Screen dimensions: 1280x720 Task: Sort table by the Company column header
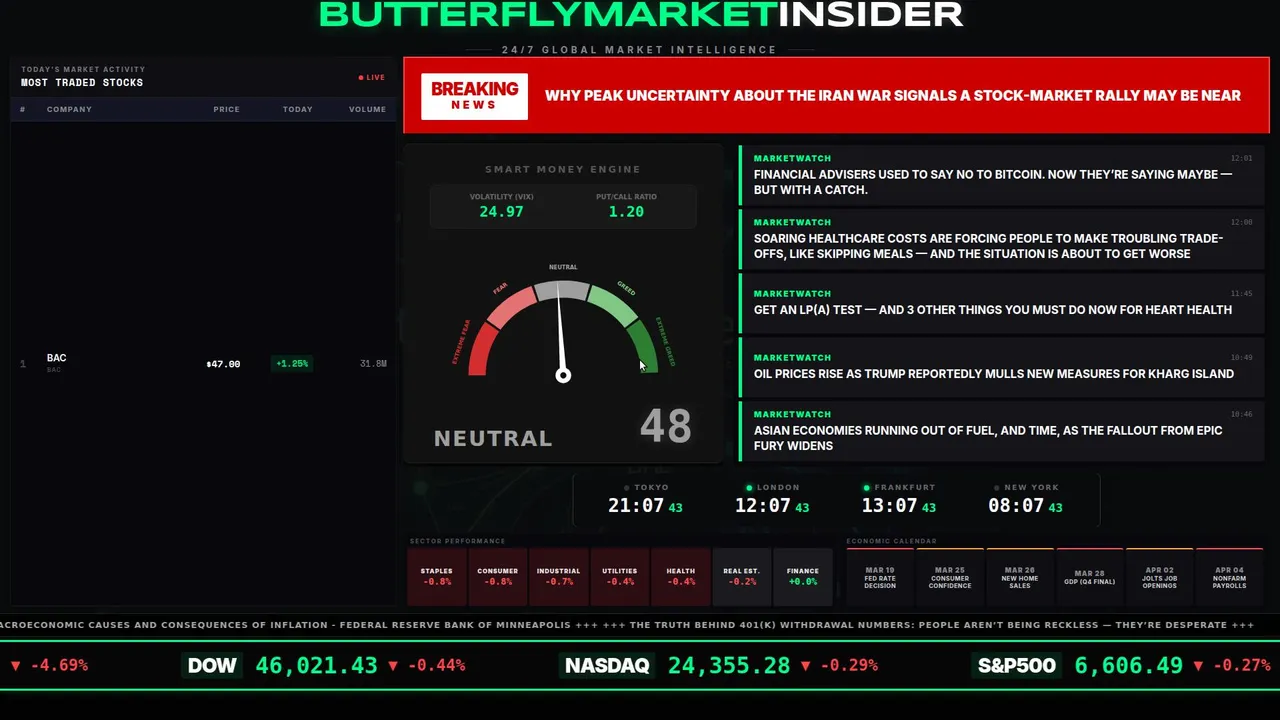pos(69,109)
